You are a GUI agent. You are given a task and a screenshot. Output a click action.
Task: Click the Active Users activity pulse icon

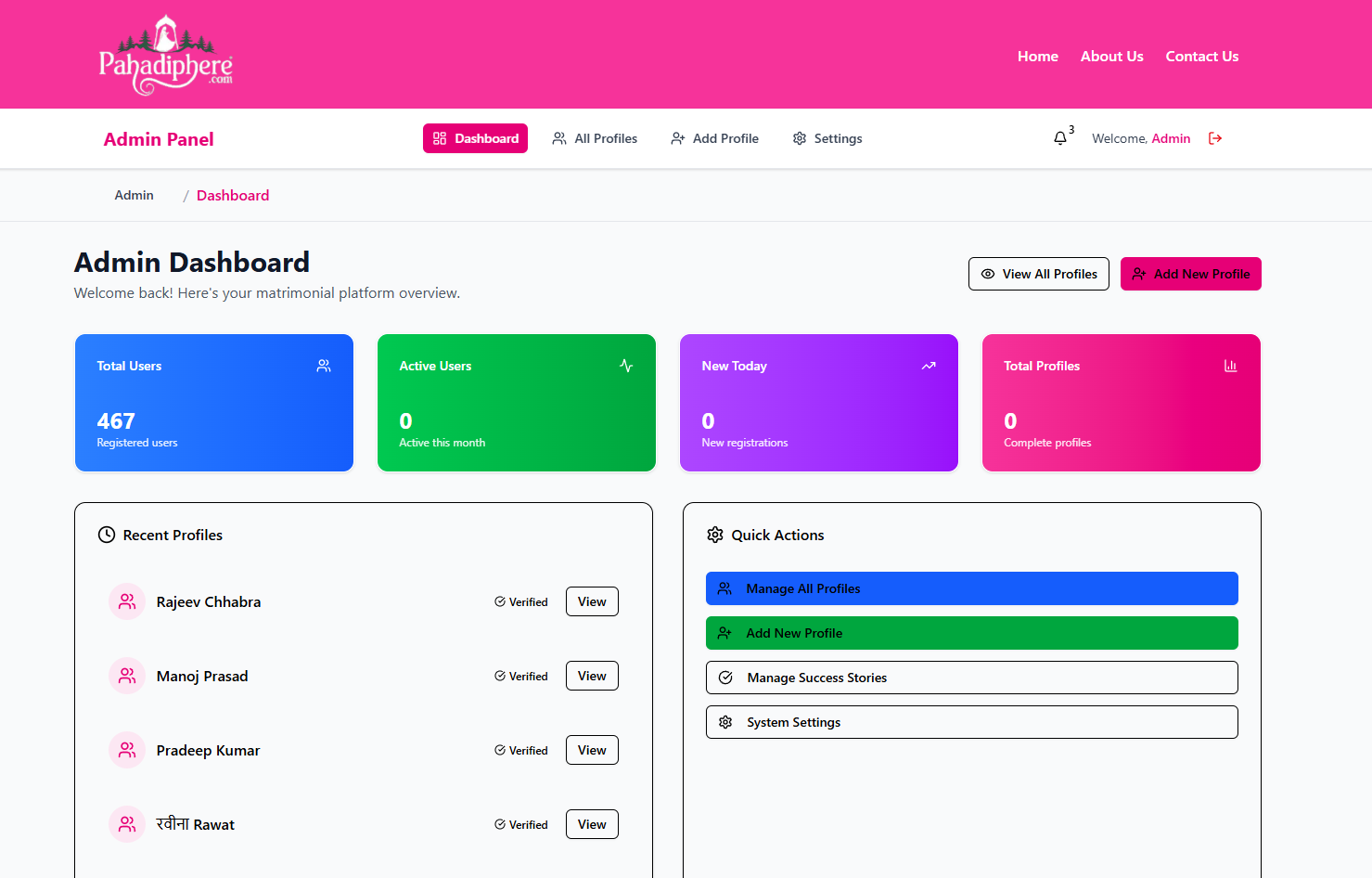626,366
